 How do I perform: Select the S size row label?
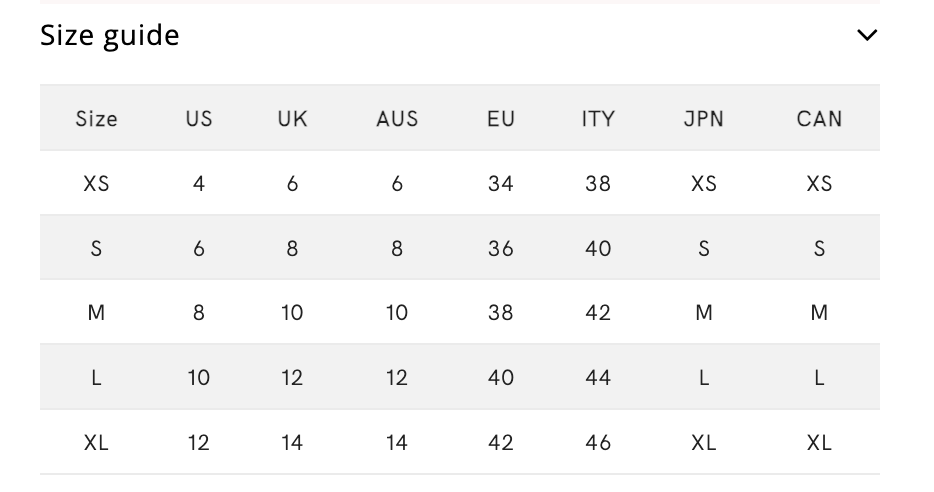point(97,249)
